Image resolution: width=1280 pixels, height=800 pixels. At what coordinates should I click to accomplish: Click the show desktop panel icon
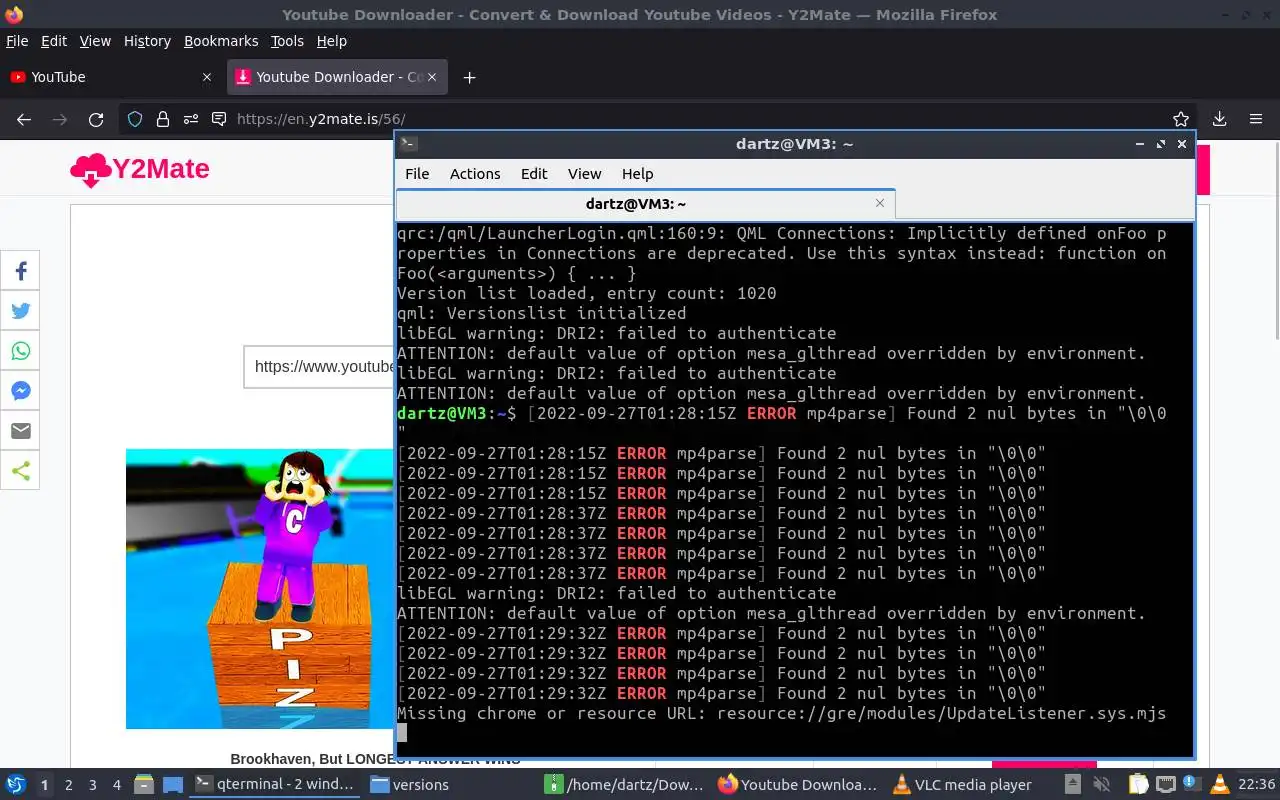172,785
